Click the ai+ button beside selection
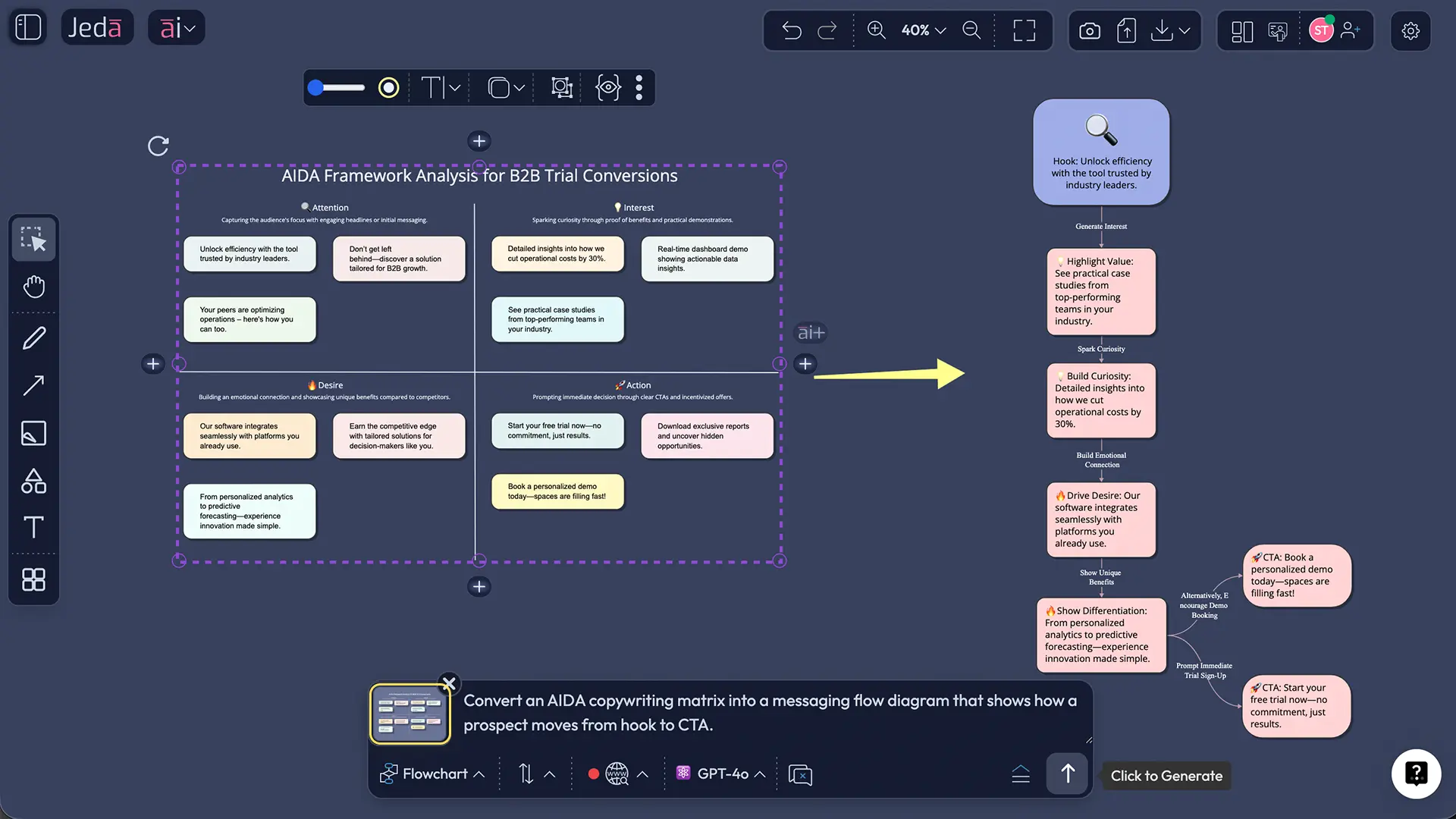The width and height of the screenshot is (1456, 819). 810,332
